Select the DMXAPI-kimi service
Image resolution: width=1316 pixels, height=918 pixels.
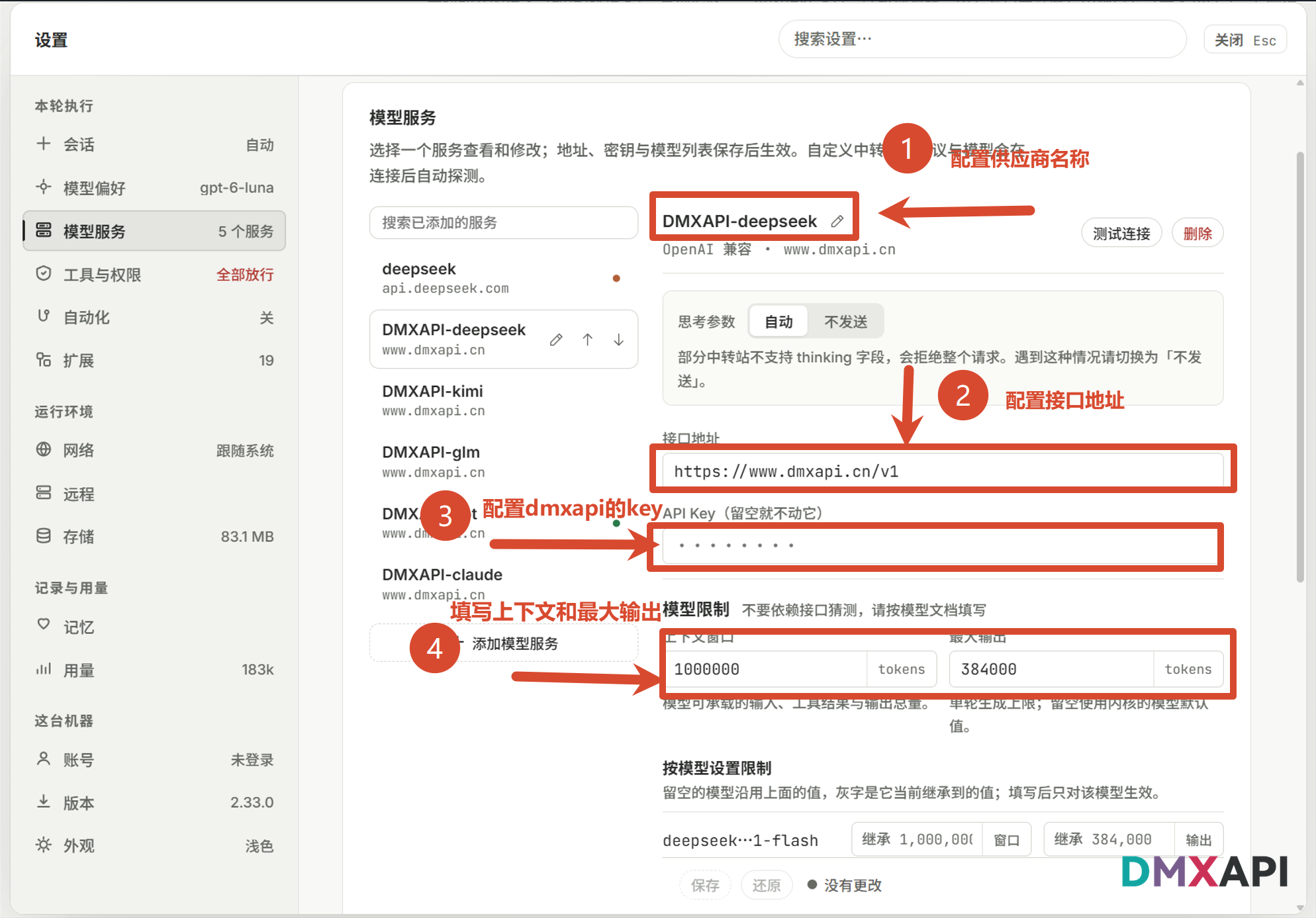(503, 400)
